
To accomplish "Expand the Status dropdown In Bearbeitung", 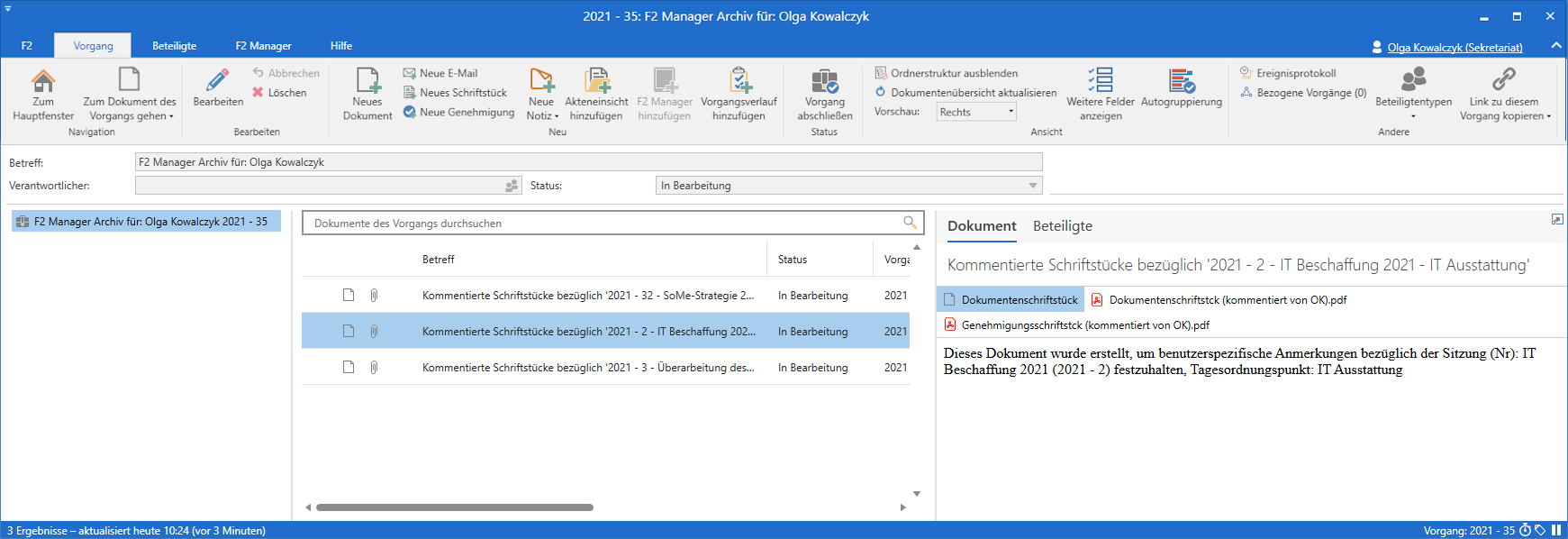I will pyautogui.click(x=1032, y=186).
